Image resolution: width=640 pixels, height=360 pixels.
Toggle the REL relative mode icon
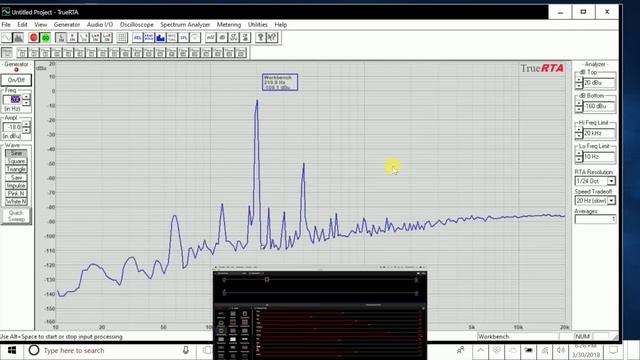(138, 38)
